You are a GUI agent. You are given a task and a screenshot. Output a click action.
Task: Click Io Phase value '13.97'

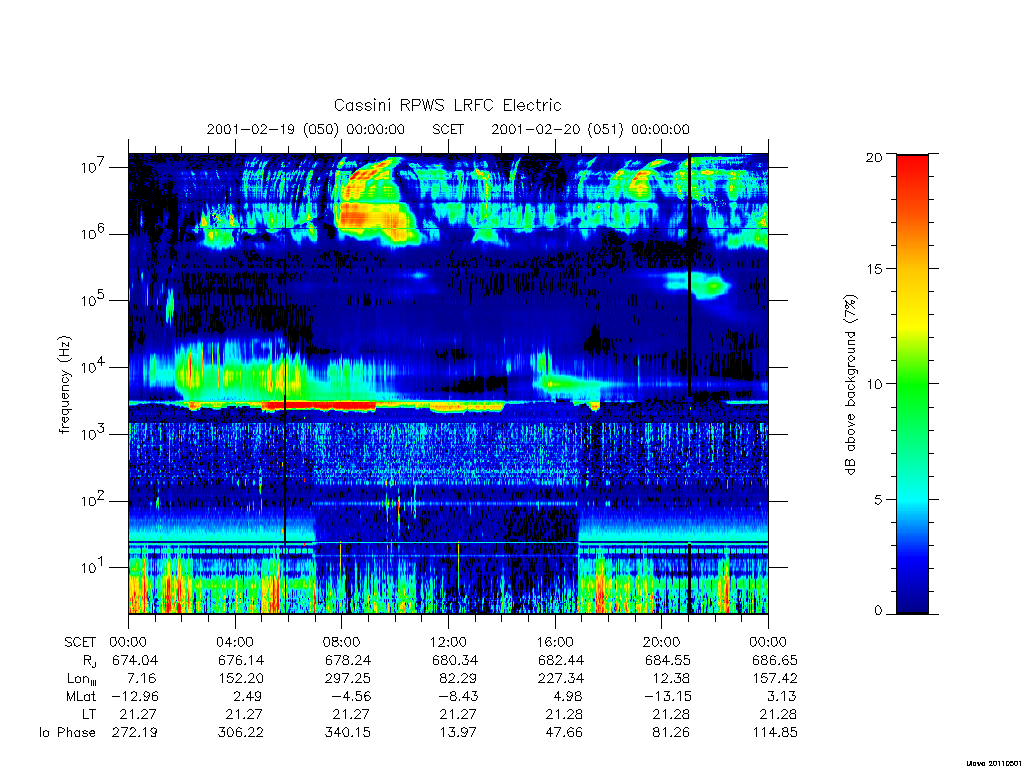click(458, 732)
